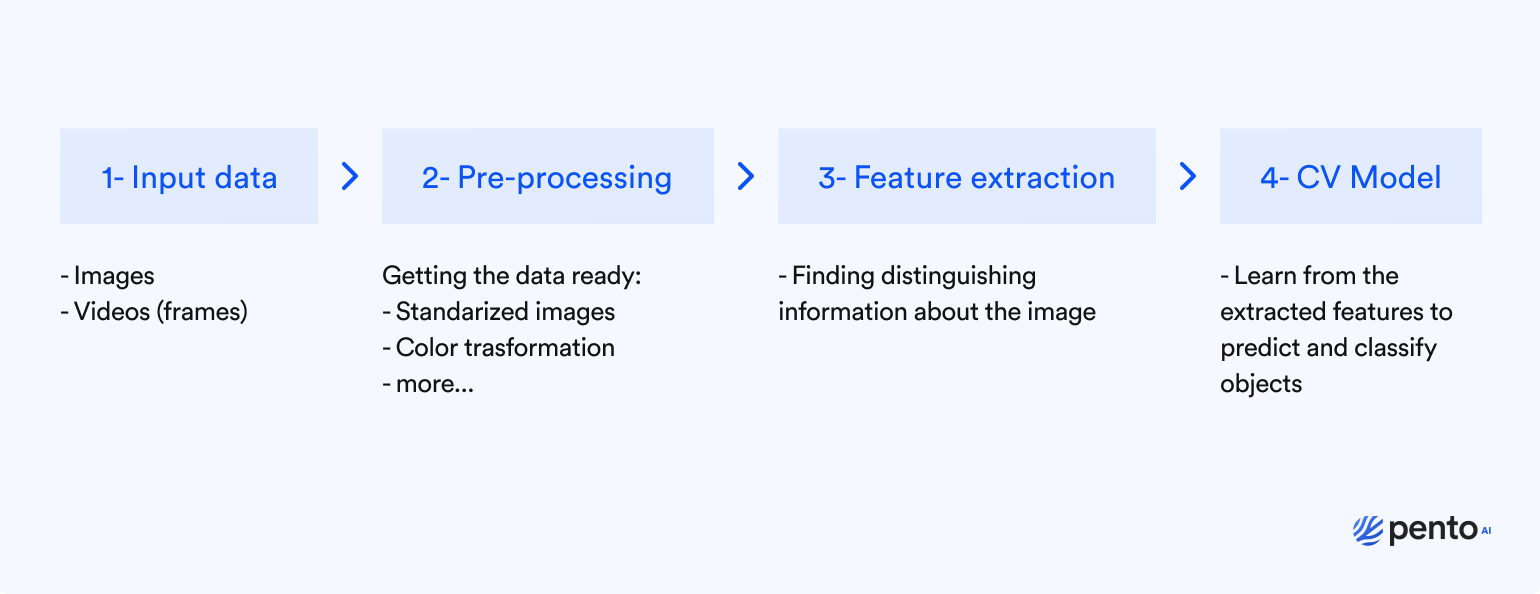The image size is (1540, 594).
Task: Click the "- more..." bullet text
Action: coord(428,384)
